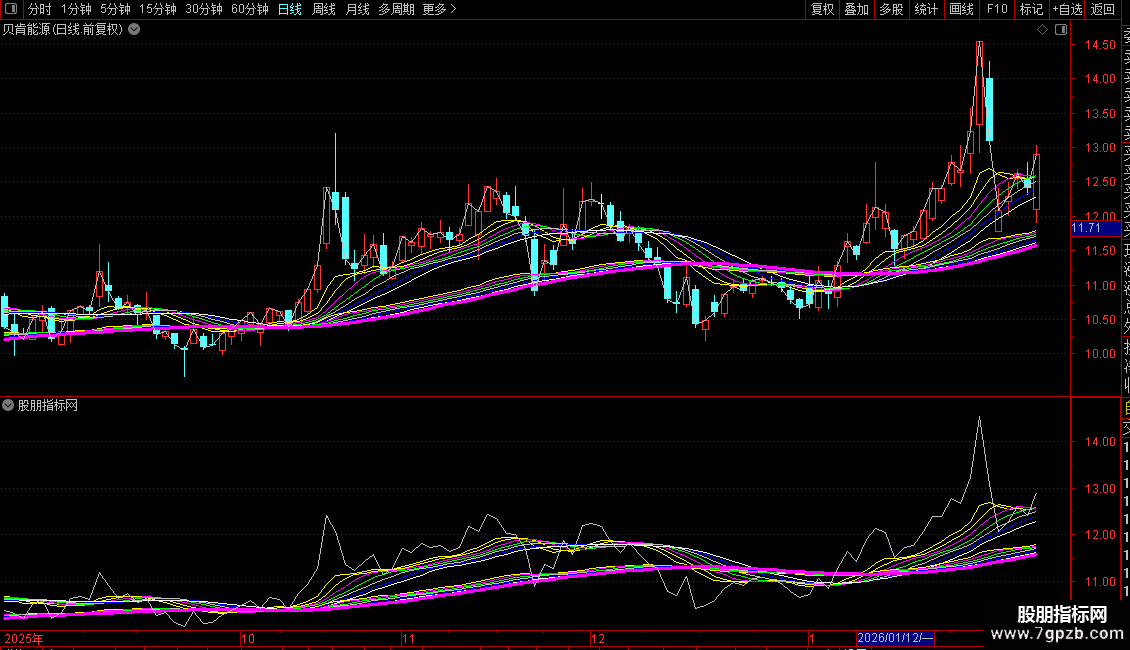The image size is (1130, 650).
Task: Open the 多股 multi-stock view
Action: tap(891, 9)
